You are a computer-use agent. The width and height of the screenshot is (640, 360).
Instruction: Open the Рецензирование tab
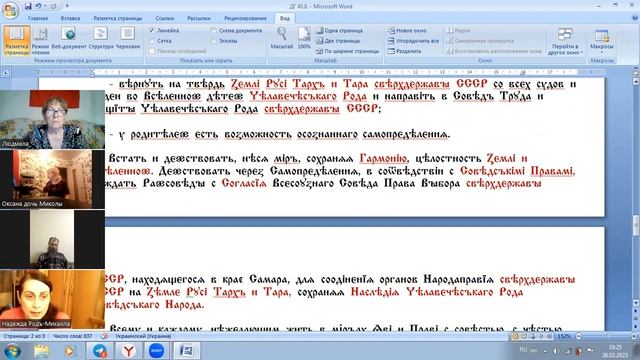245,18
